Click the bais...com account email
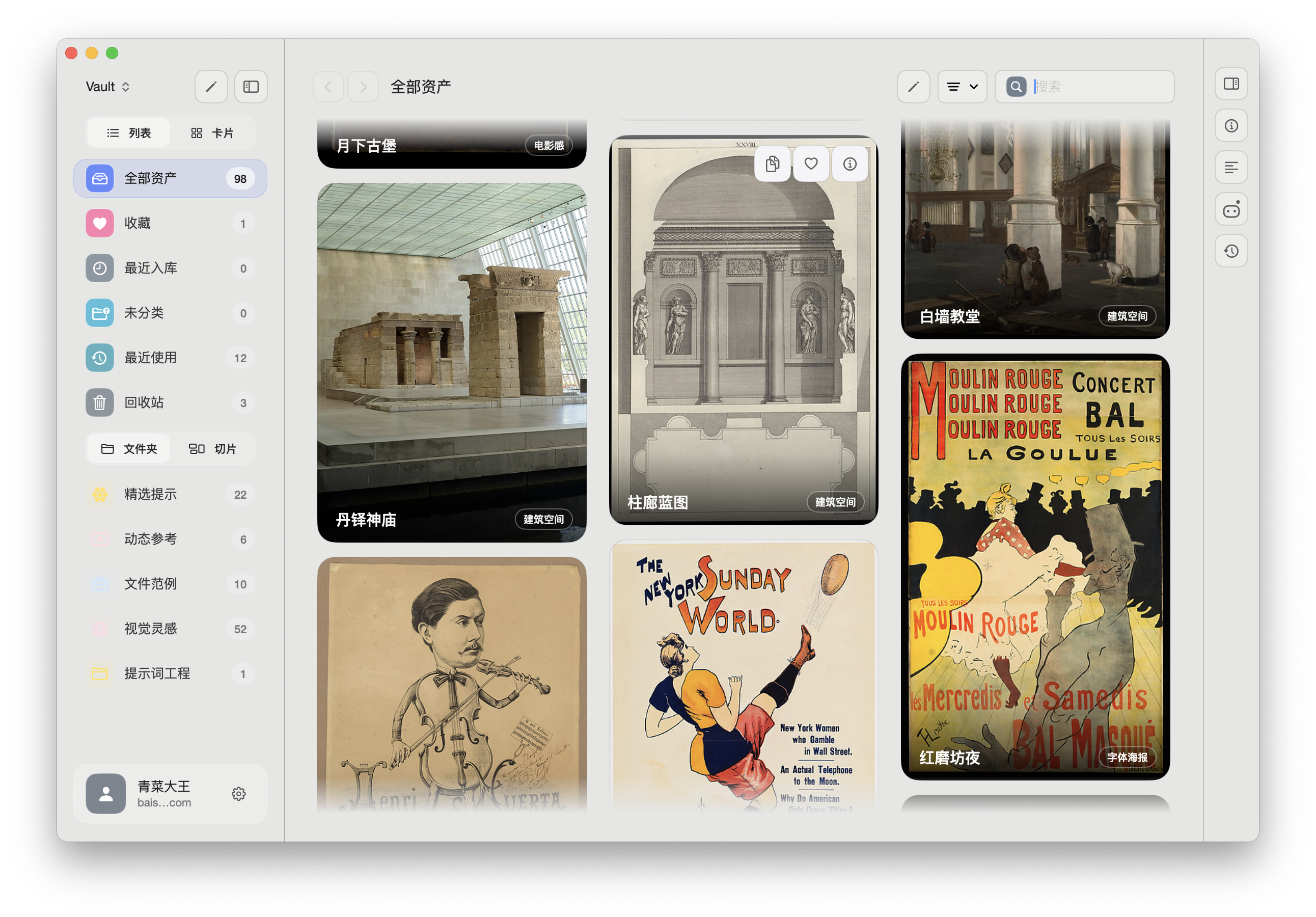Viewport: 1316px width, 917px height. [x=164, y=803]
